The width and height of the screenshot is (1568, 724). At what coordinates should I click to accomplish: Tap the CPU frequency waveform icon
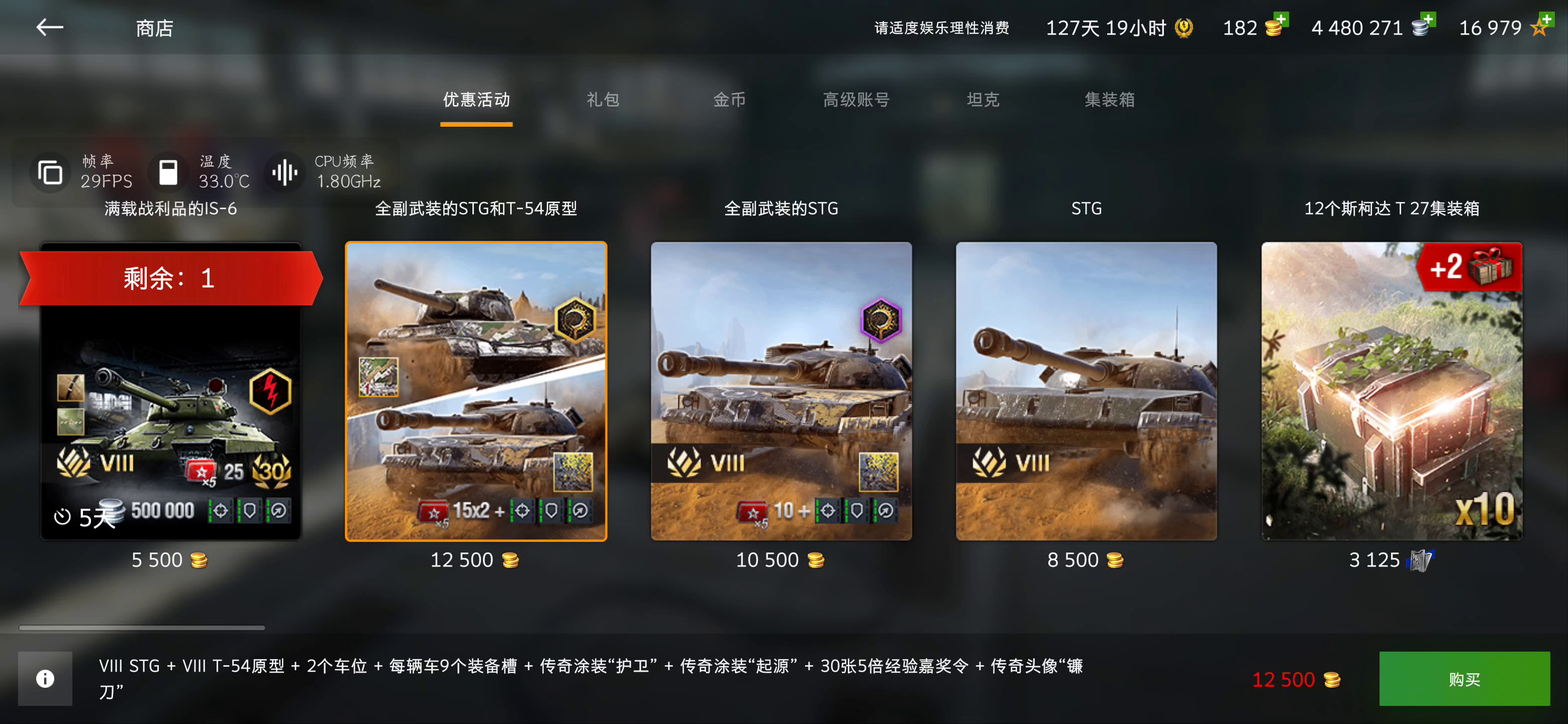(284, 172)
